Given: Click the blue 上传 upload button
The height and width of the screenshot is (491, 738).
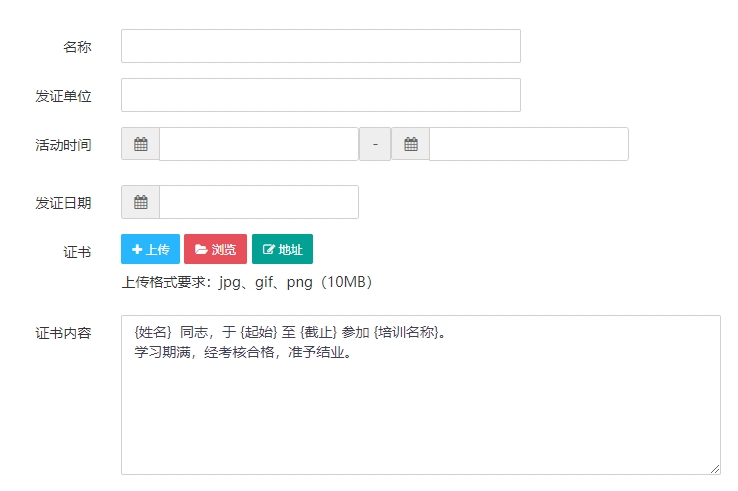Looking at the screenshot, I should pyautogui.click(x=150, y=249).
